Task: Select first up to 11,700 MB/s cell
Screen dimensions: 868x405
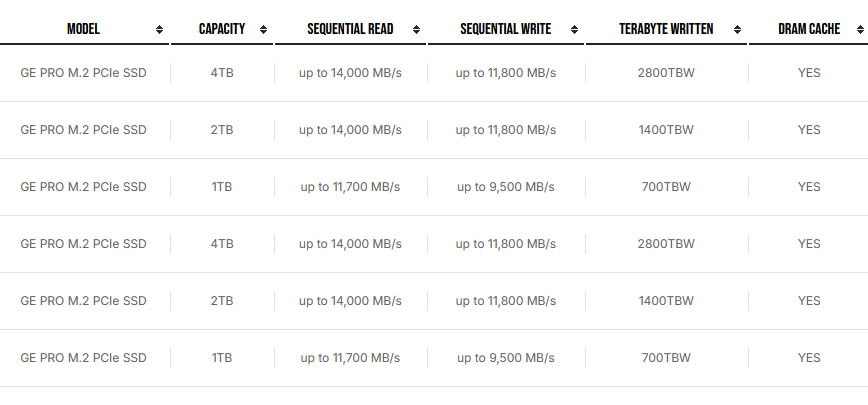Action: coord(350,187)
